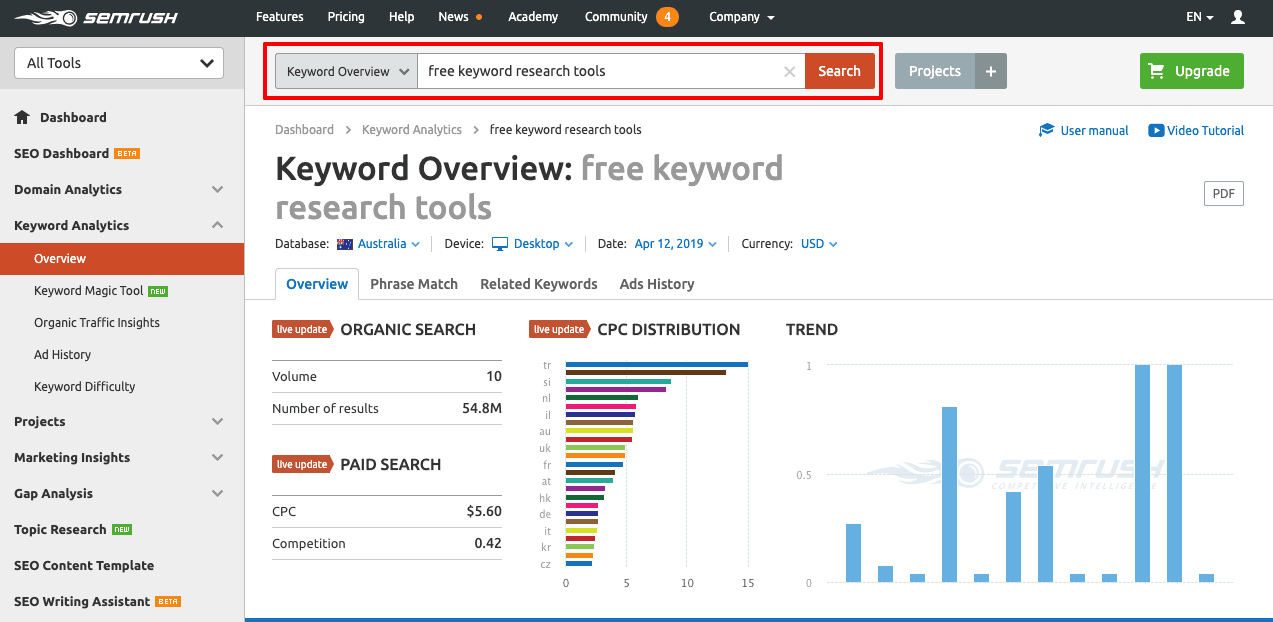Click the cart icon on Upgrade button
The image size is (1273, 622).
coord(1157,71)
